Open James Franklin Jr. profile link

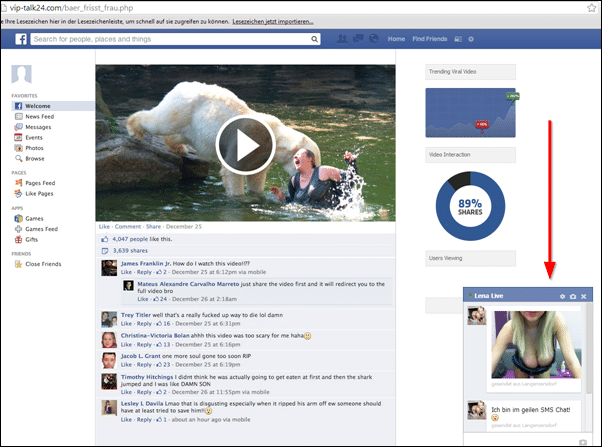pos(146,263)
